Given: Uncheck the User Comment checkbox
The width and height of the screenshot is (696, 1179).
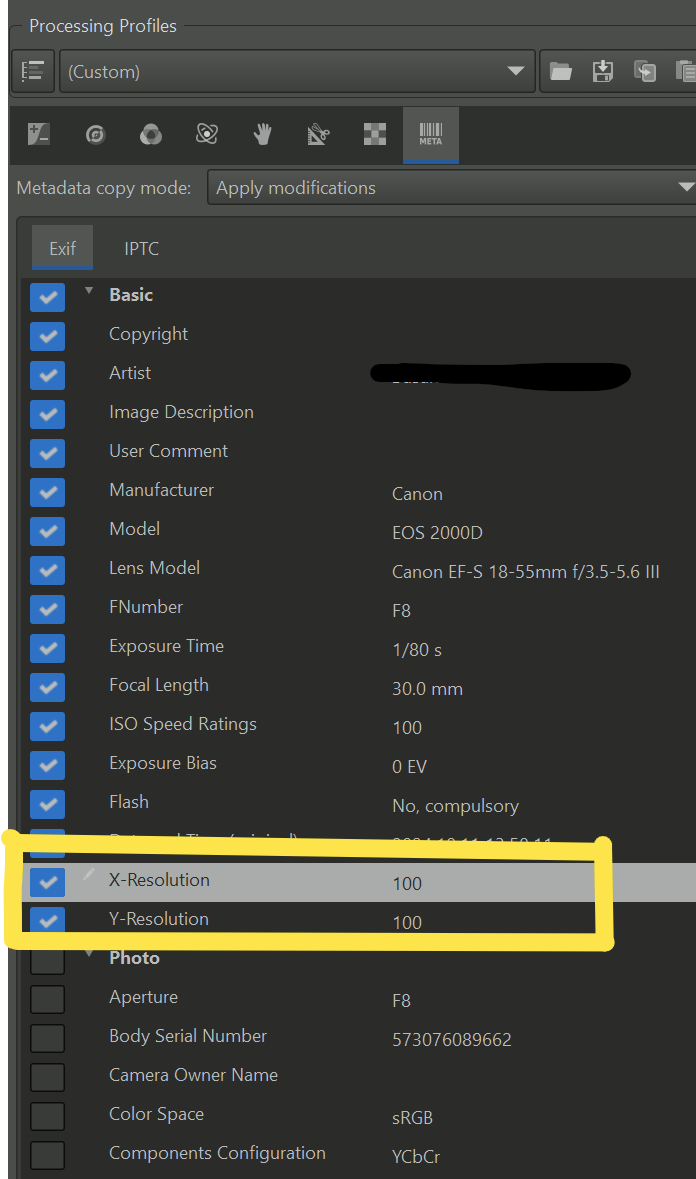Looking at the screenshot, I should coord(47,453).
